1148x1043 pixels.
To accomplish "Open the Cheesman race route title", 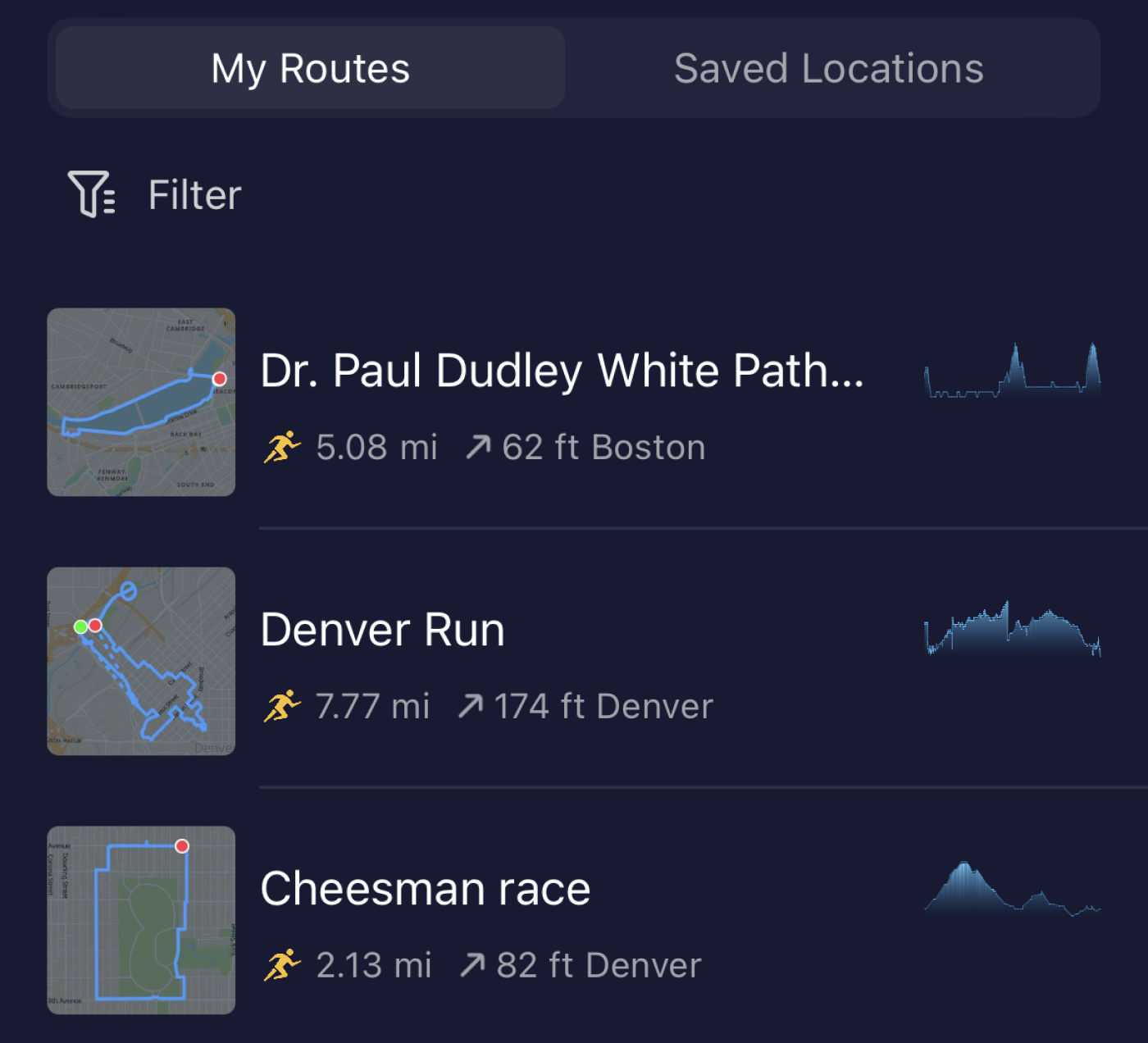I will point(425,889).
